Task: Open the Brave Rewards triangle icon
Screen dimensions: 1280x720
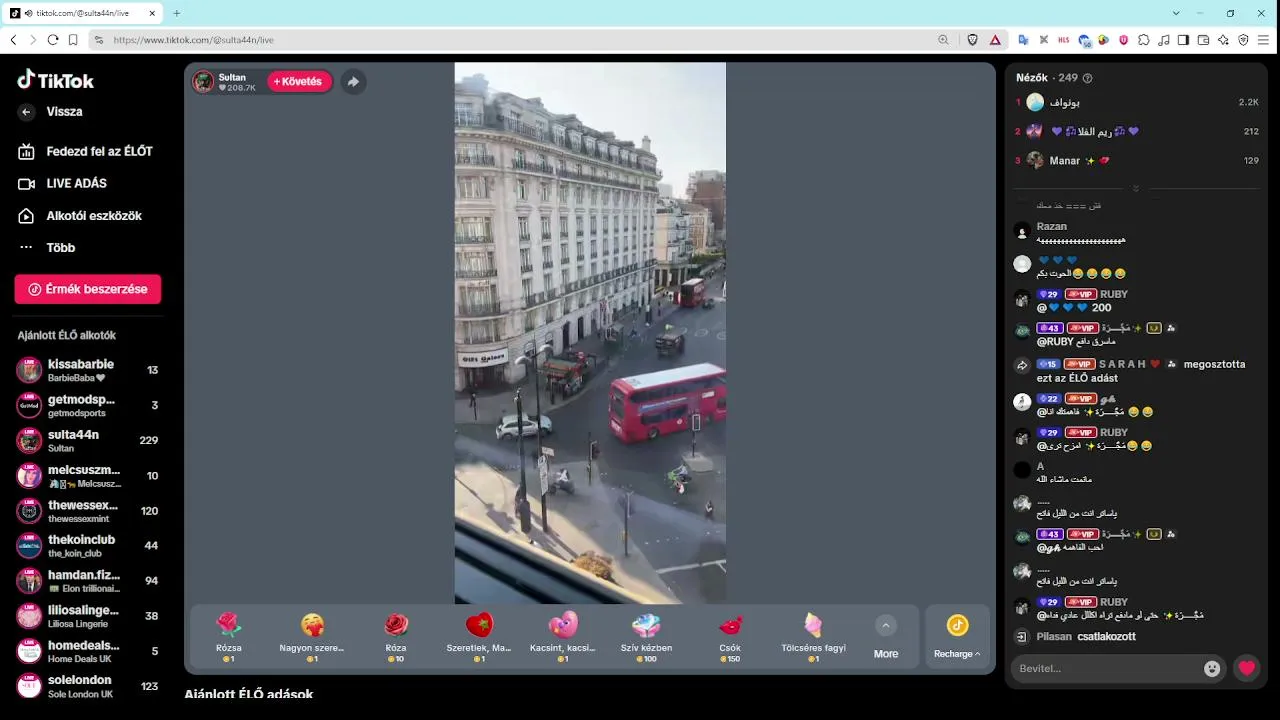Action: coord(995,40)
